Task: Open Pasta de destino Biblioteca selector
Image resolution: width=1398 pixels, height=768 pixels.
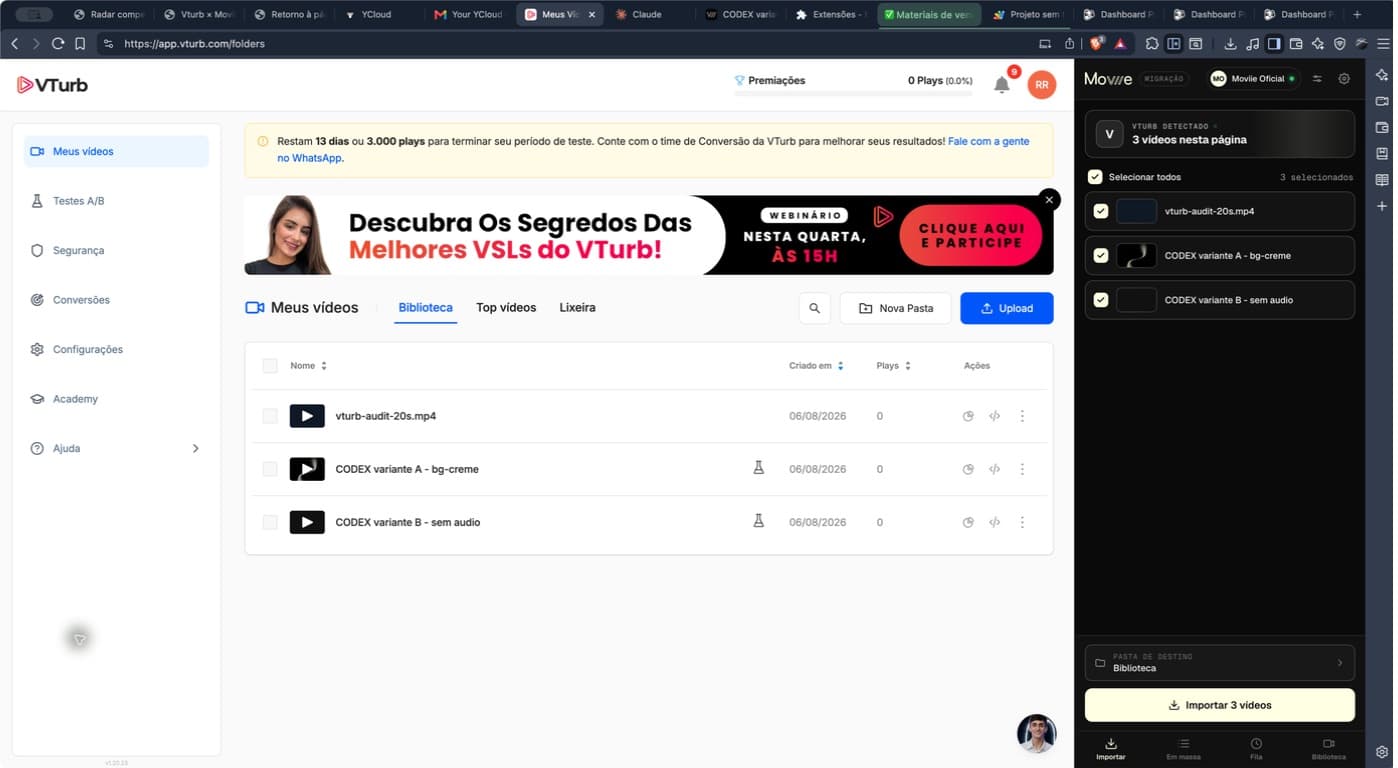Action: tap(1219, 662)
